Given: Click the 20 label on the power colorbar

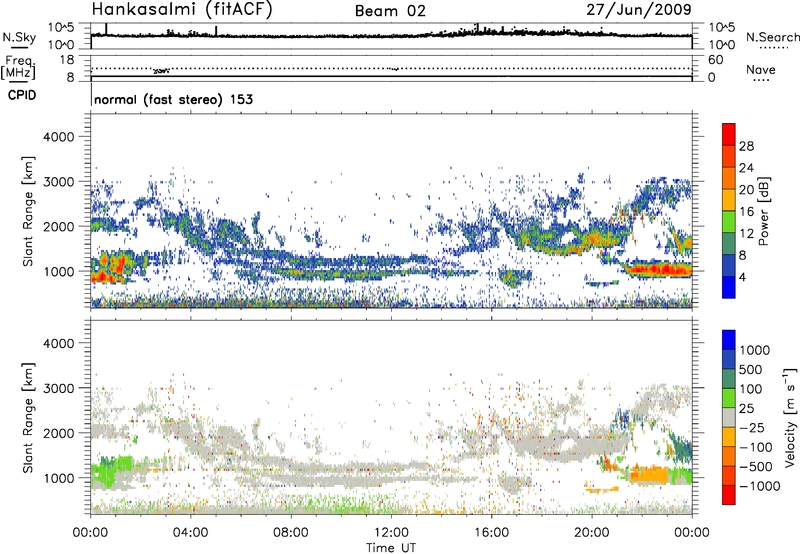Looking at the screenshot, I should (746, 190).
